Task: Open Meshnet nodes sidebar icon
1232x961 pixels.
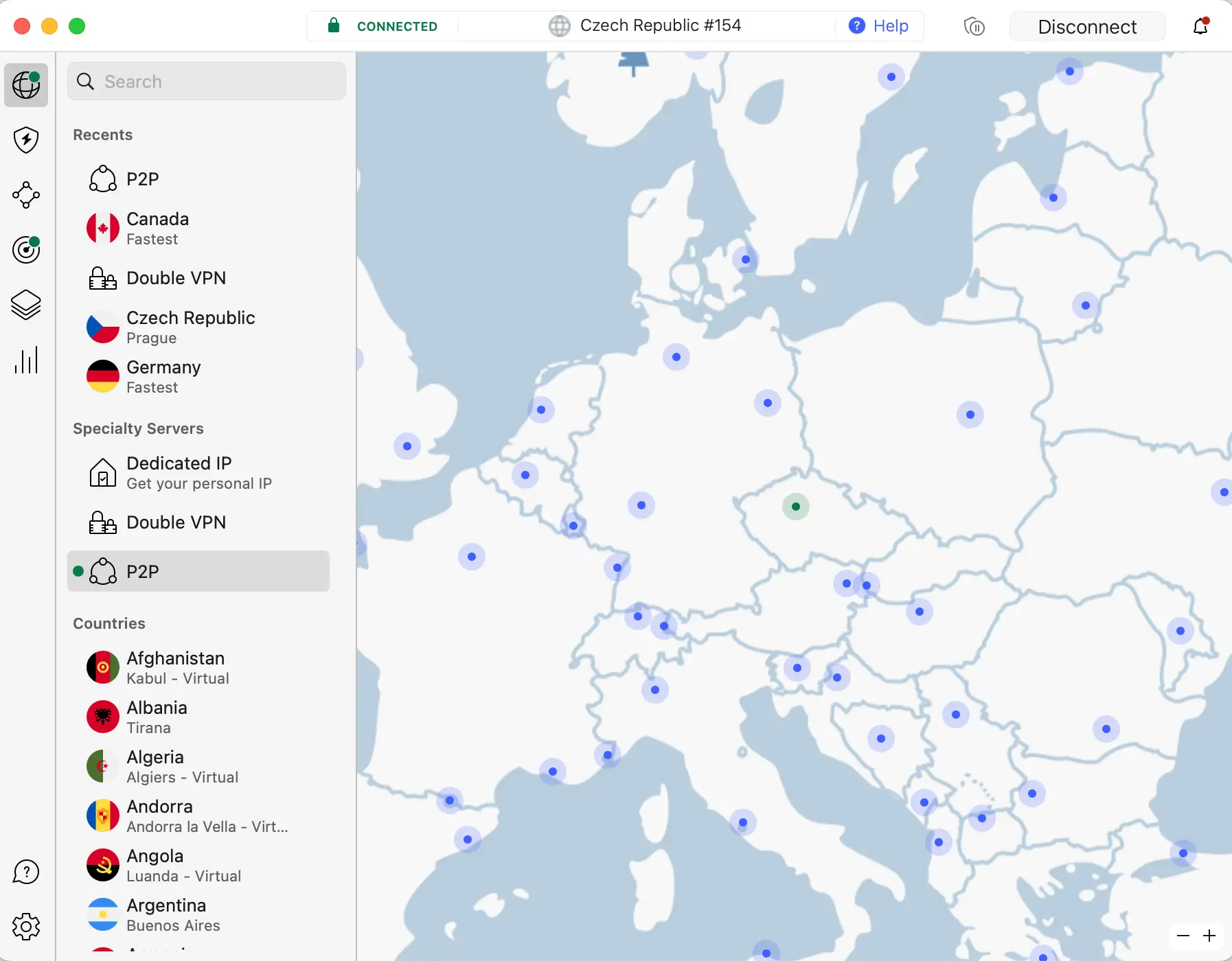Action: (x=26, y=195)
